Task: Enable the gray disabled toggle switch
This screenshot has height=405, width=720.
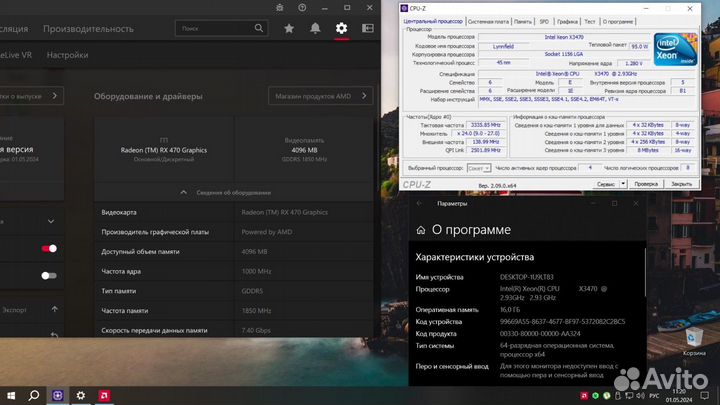Action: coord(49,275)
